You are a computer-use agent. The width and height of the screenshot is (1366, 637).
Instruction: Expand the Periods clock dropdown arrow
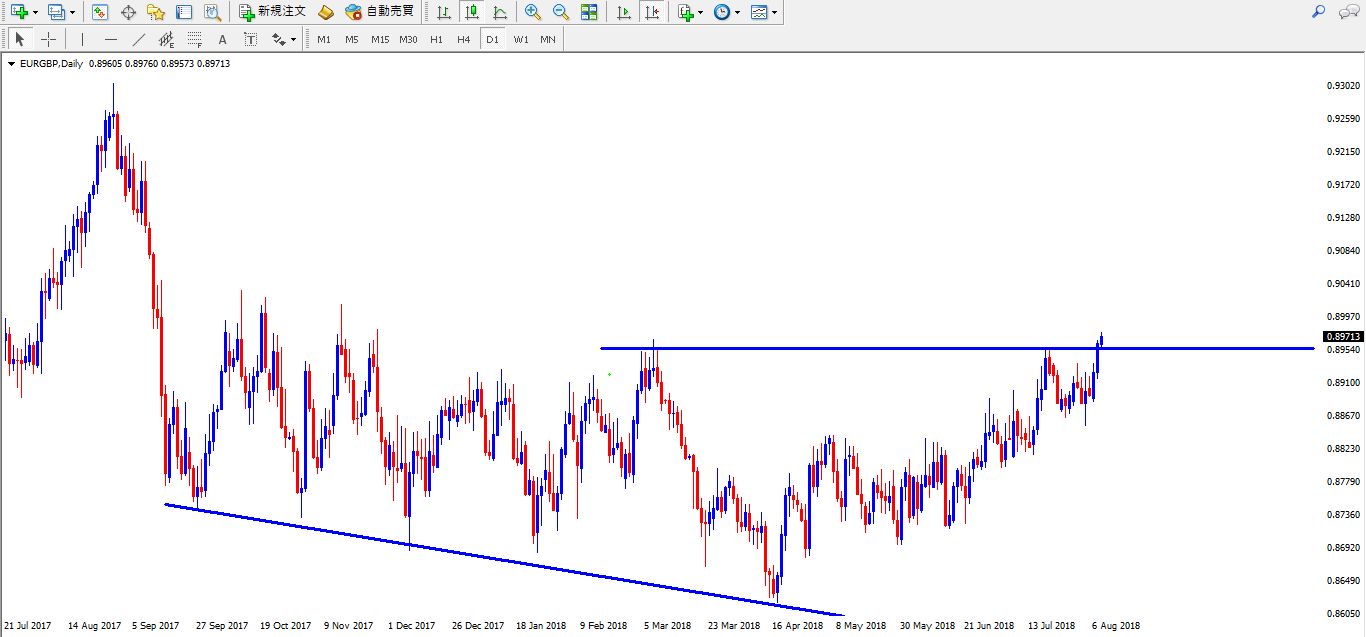[x=738, y=13]
